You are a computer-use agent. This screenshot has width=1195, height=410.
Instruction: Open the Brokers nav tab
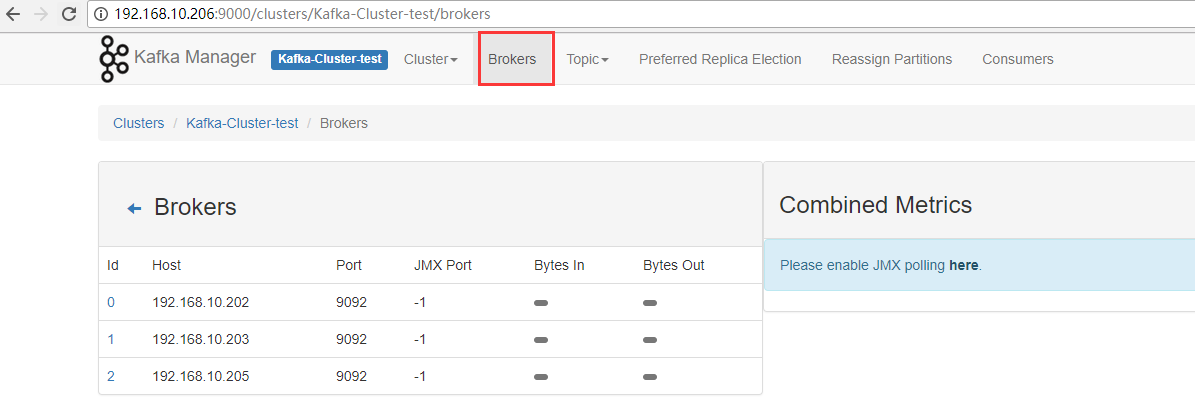(x=512, y=59)
